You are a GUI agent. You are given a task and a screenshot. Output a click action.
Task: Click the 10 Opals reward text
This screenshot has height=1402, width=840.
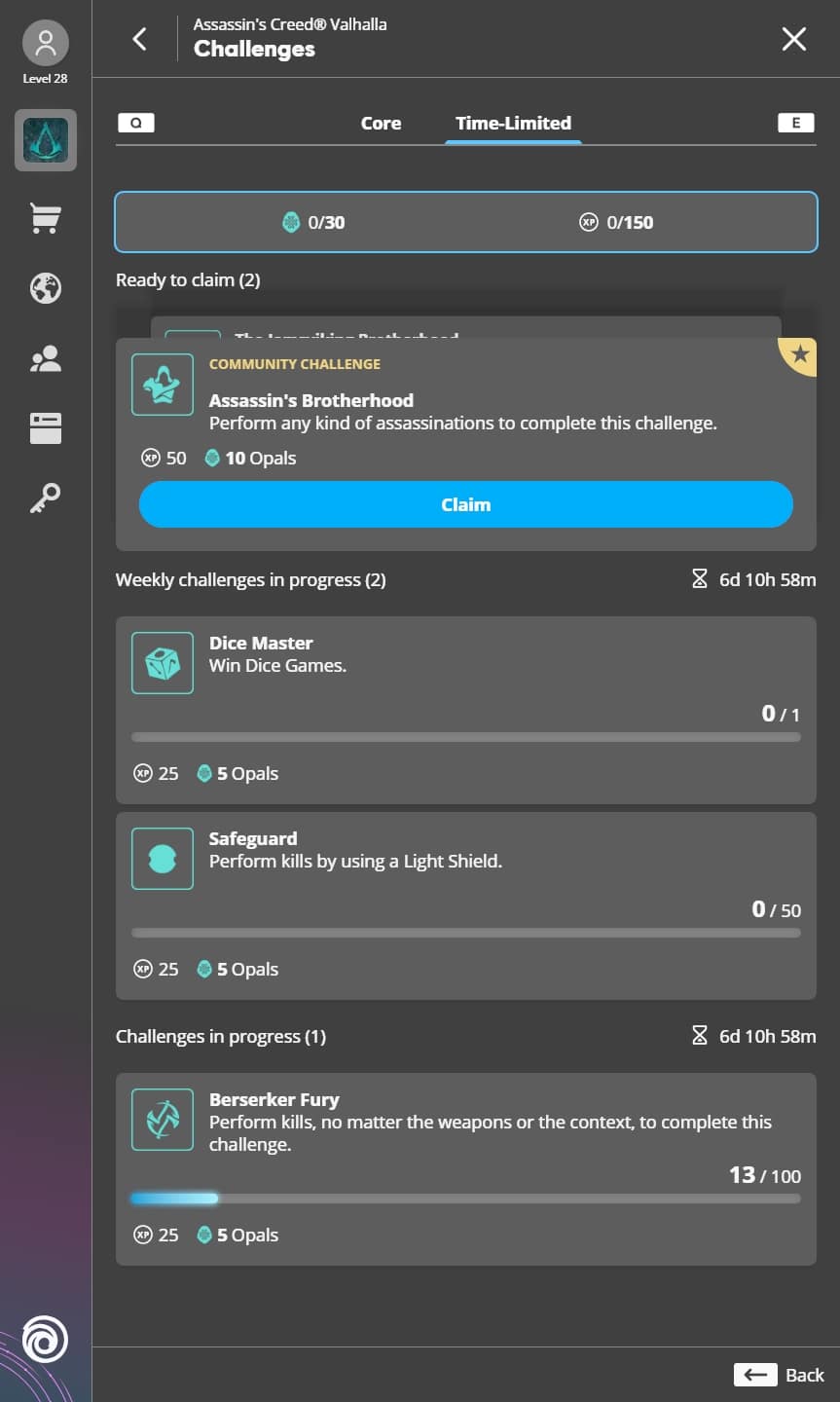[x=261, y=458]
